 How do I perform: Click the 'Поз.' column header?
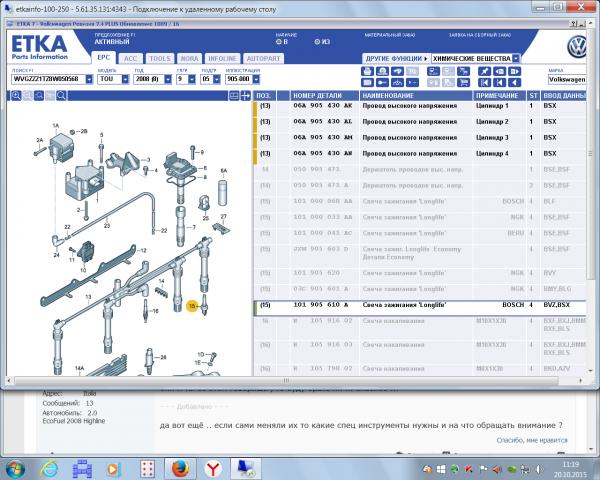[x=264, y=96]
